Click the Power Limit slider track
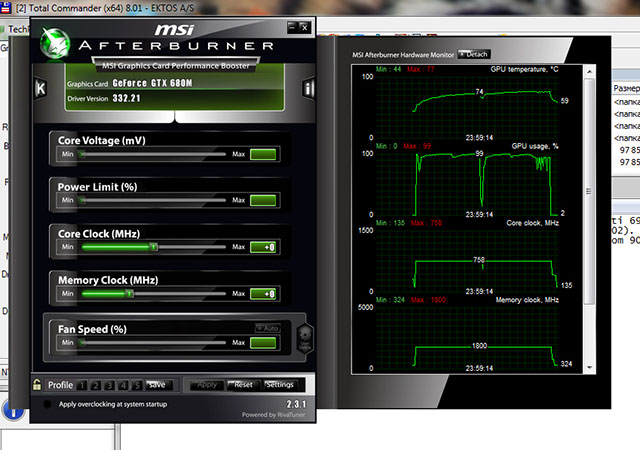 [153, 200]
